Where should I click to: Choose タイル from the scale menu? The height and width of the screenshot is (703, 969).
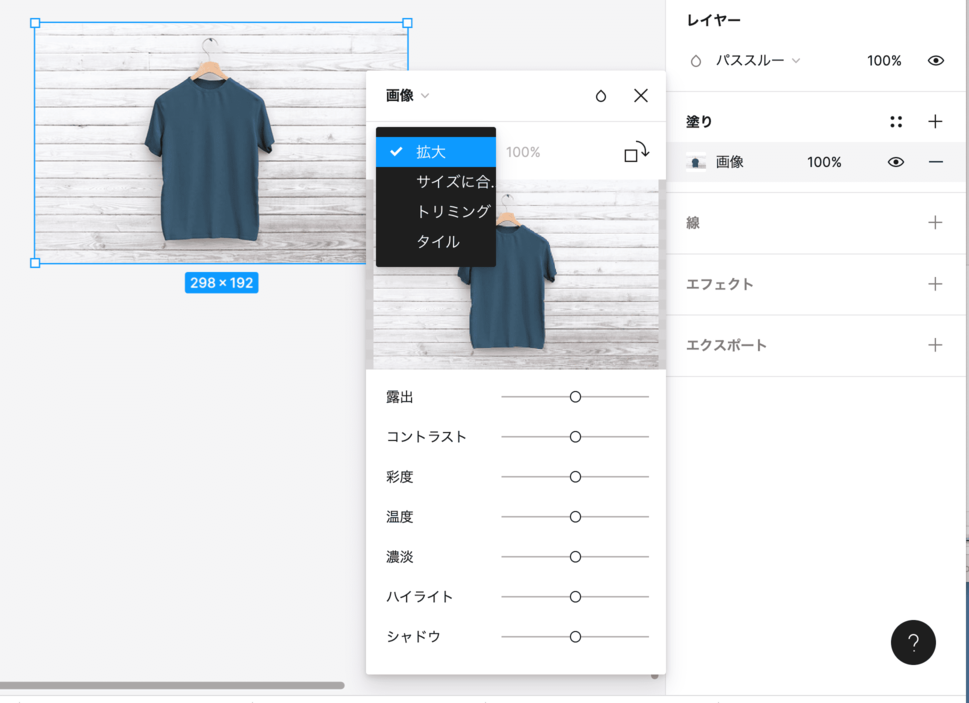point(438,241)
